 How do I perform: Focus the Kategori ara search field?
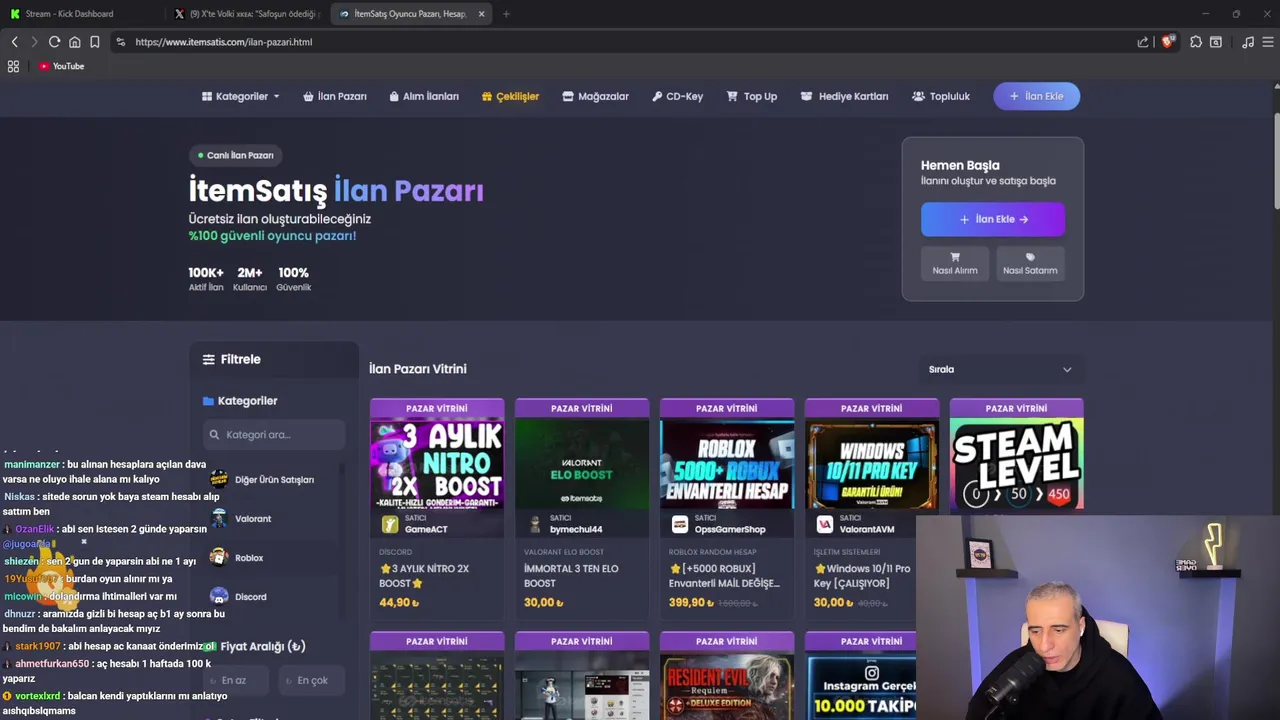tap(273, 434)
